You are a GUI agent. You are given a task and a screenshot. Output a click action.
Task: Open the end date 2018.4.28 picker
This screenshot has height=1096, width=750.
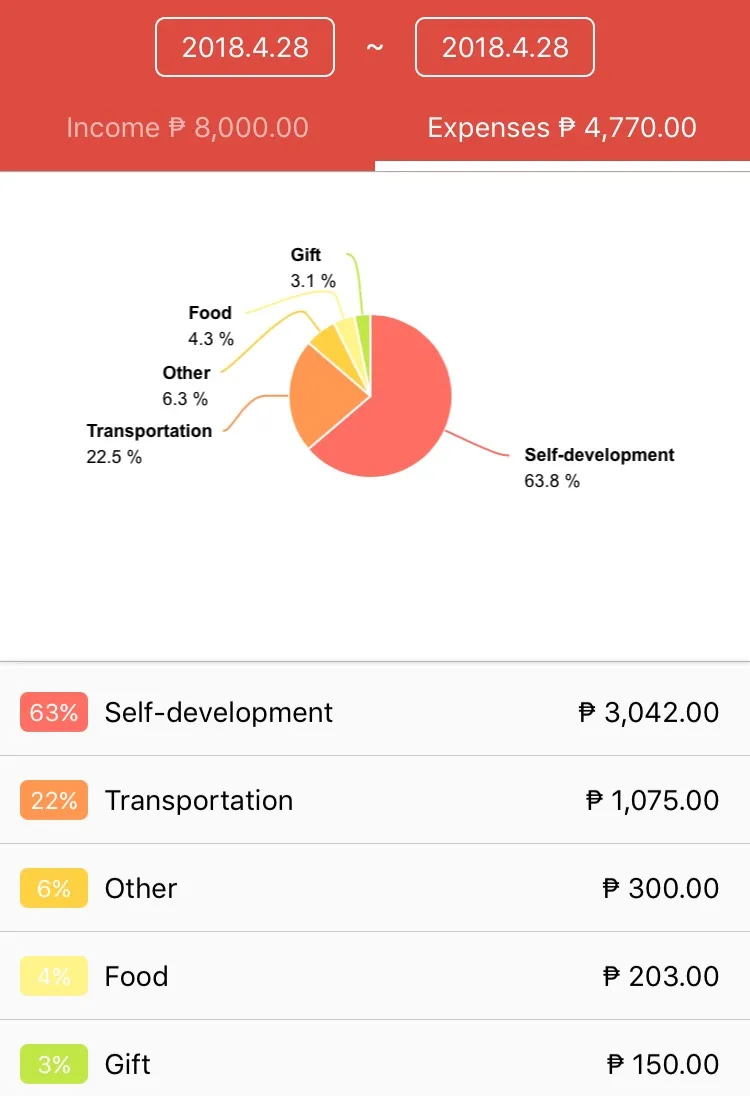(x=505, y=47)
